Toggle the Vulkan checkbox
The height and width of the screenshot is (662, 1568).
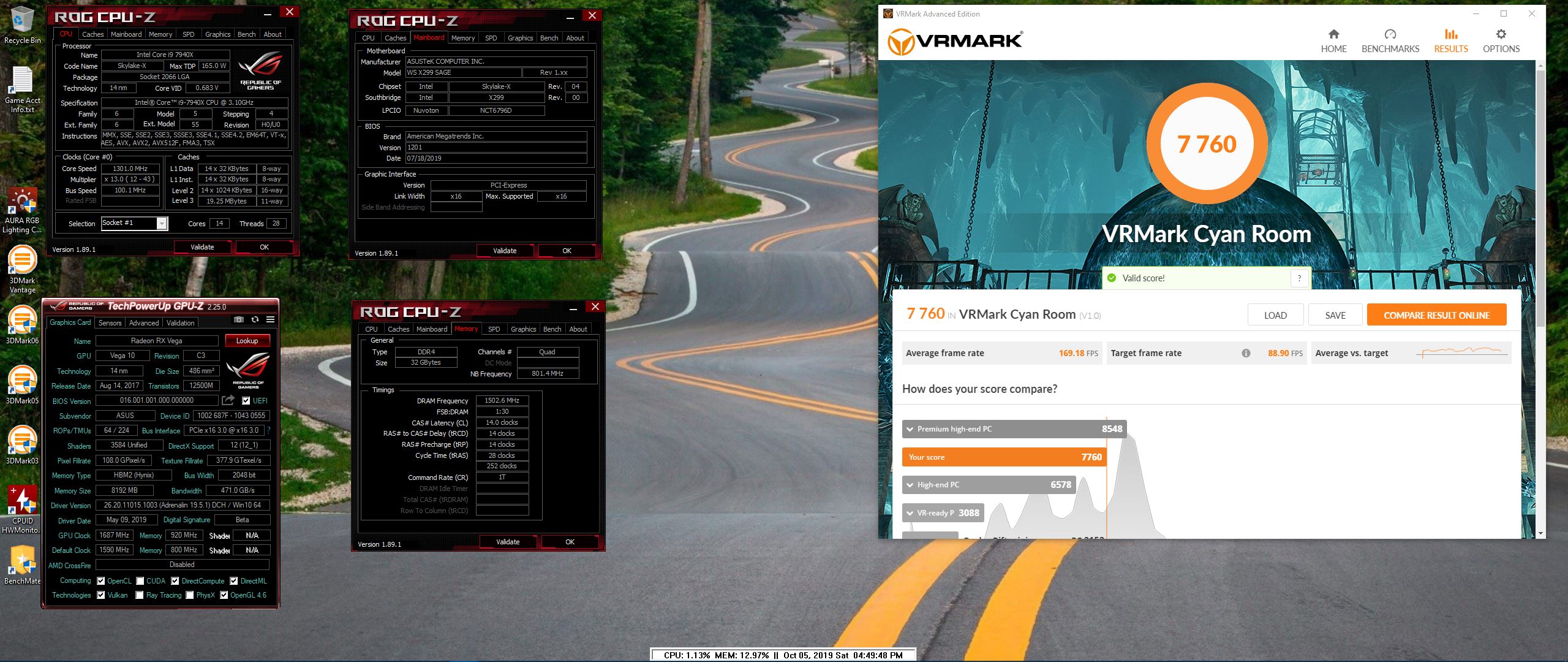(x=101, y=595)
